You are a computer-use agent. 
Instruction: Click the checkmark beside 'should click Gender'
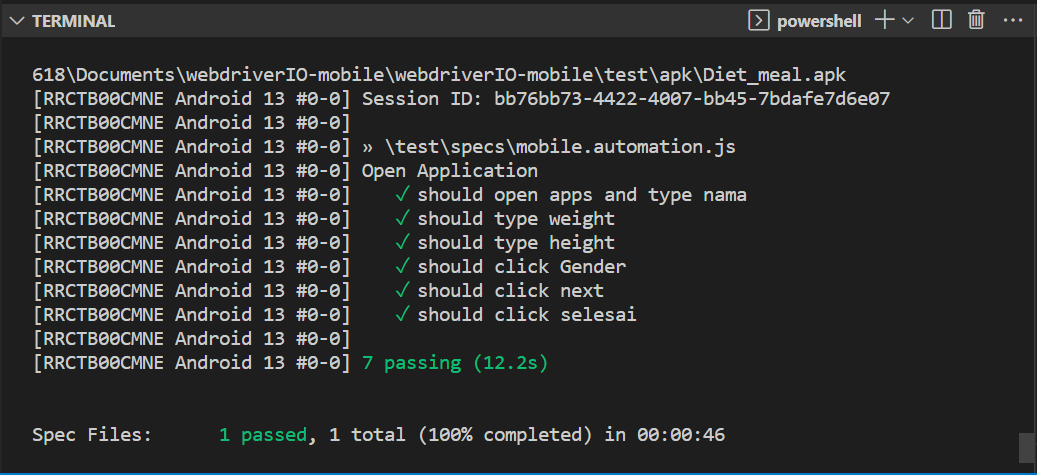click(x=402, y=267)
